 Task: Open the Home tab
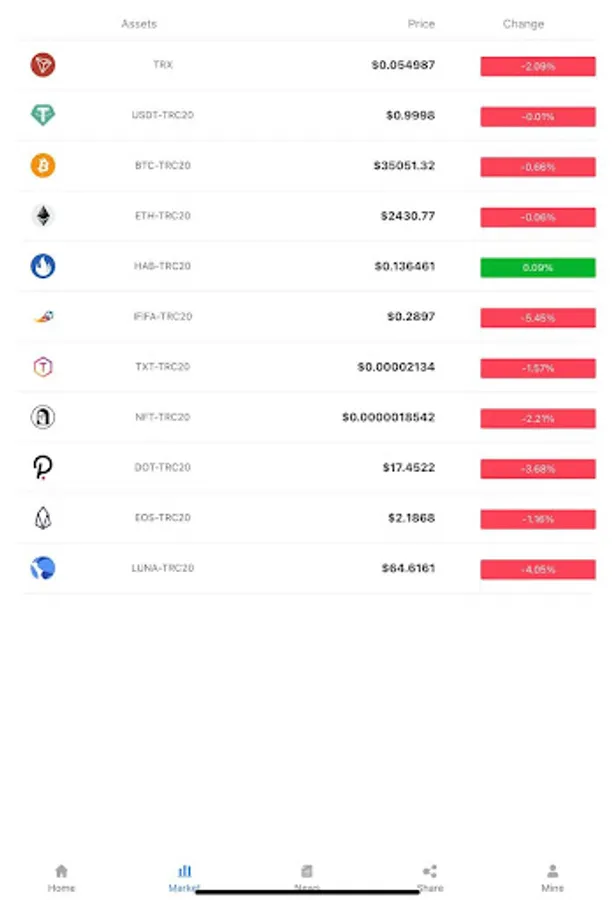(61, 878)
